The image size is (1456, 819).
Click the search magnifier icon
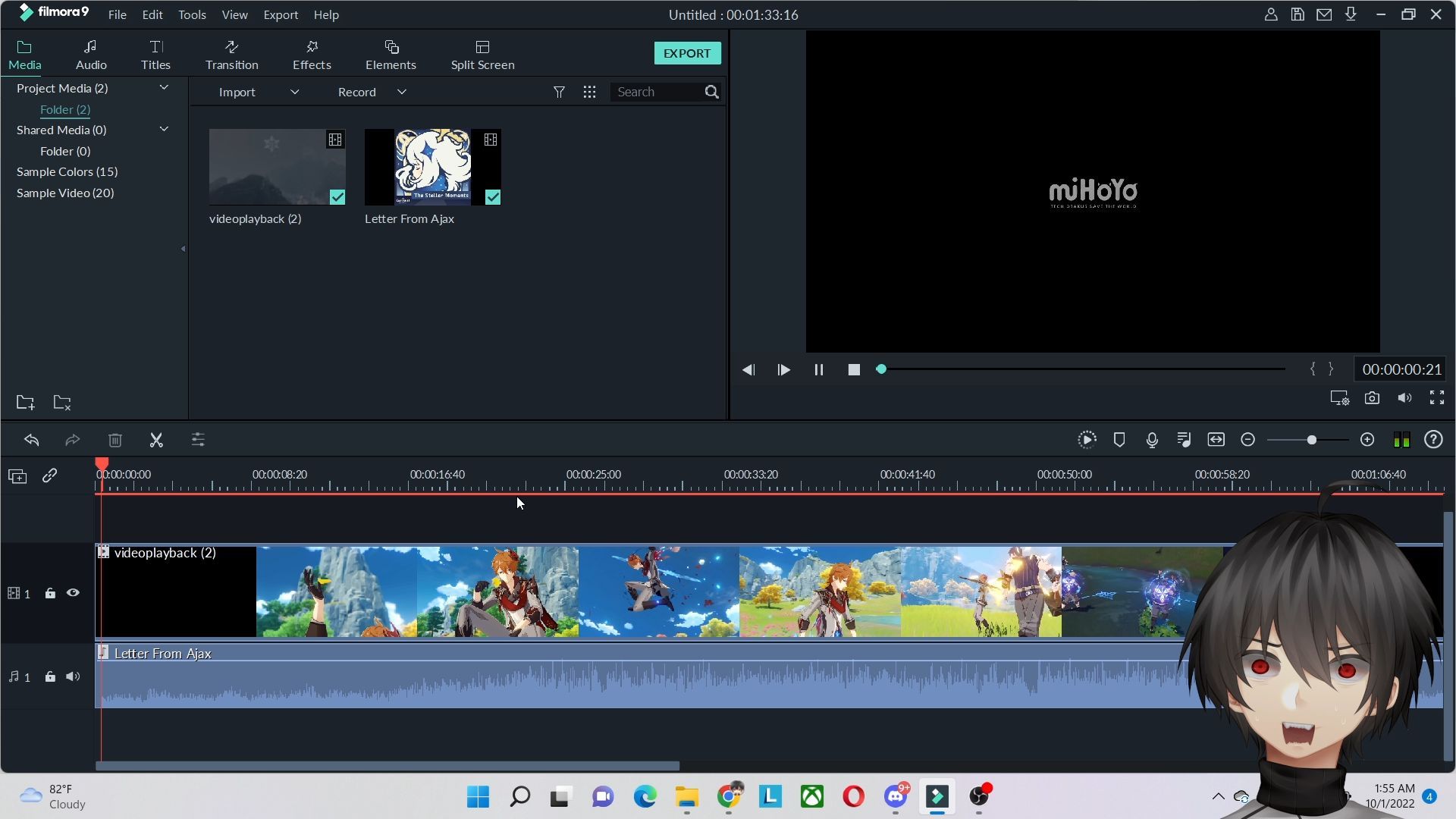(x=711, y=92)
